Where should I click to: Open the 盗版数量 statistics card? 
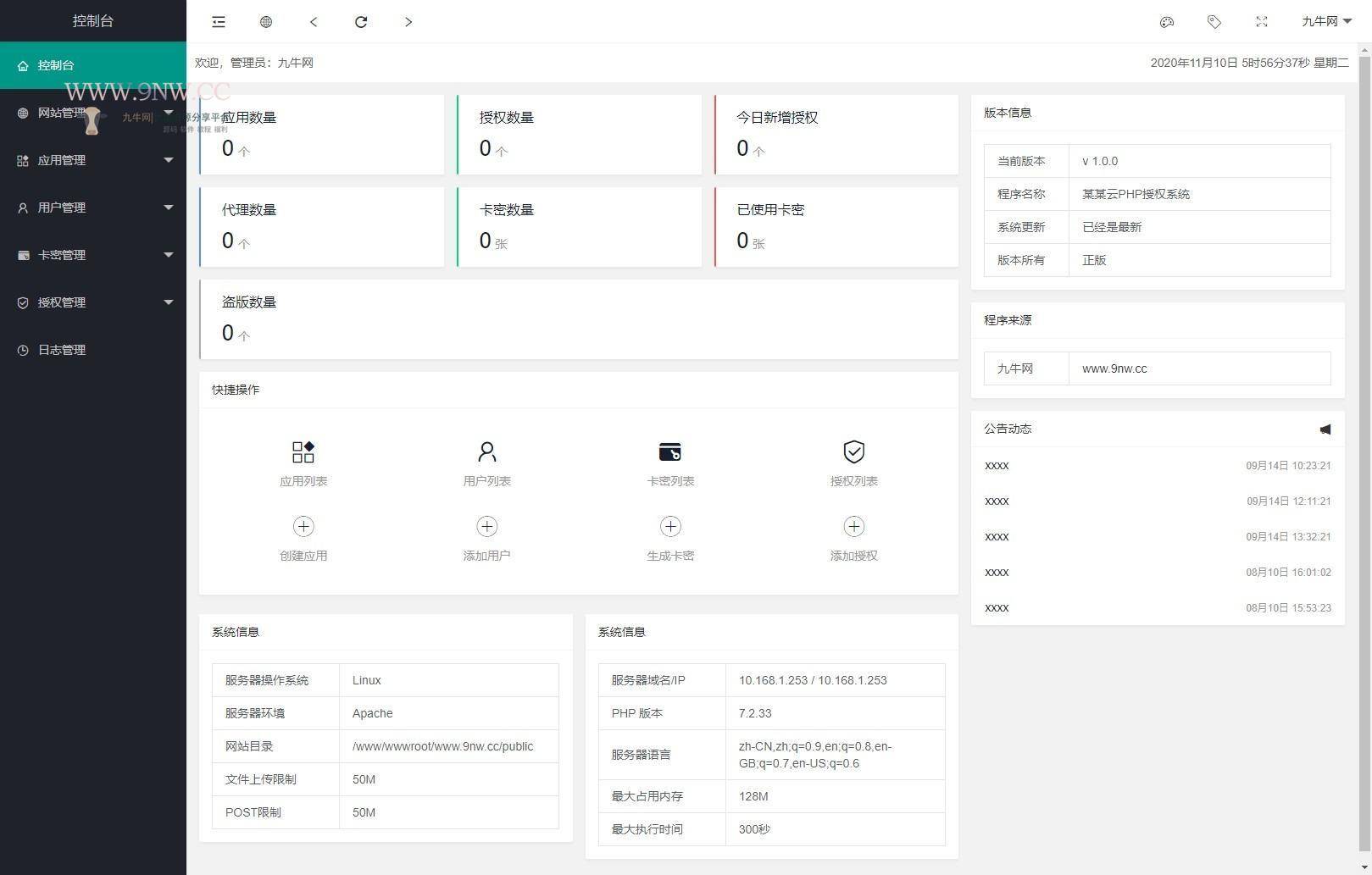(x=579, y=319)
